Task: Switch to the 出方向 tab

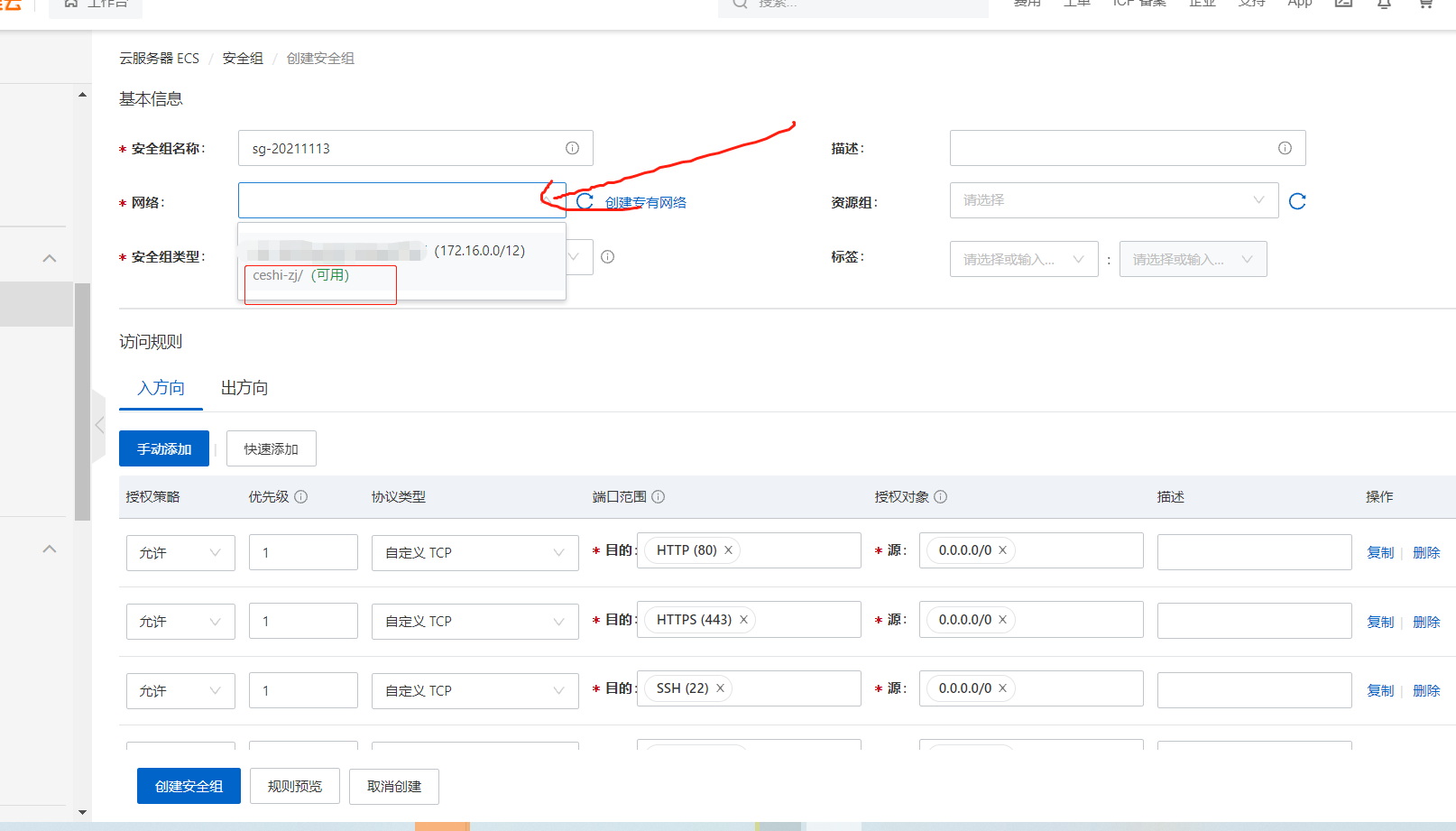Action: click(244, 388)
